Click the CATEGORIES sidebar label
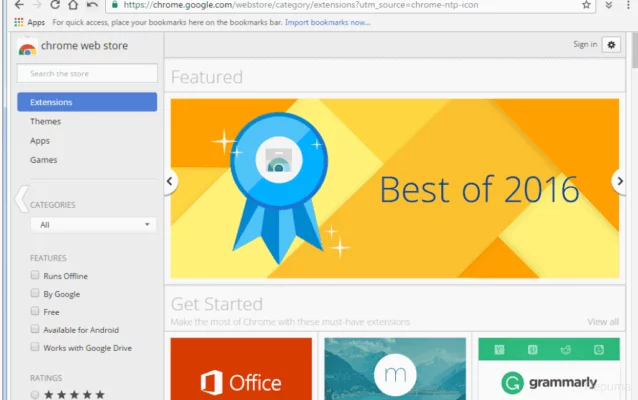638x400 pixels. [52, 205]
